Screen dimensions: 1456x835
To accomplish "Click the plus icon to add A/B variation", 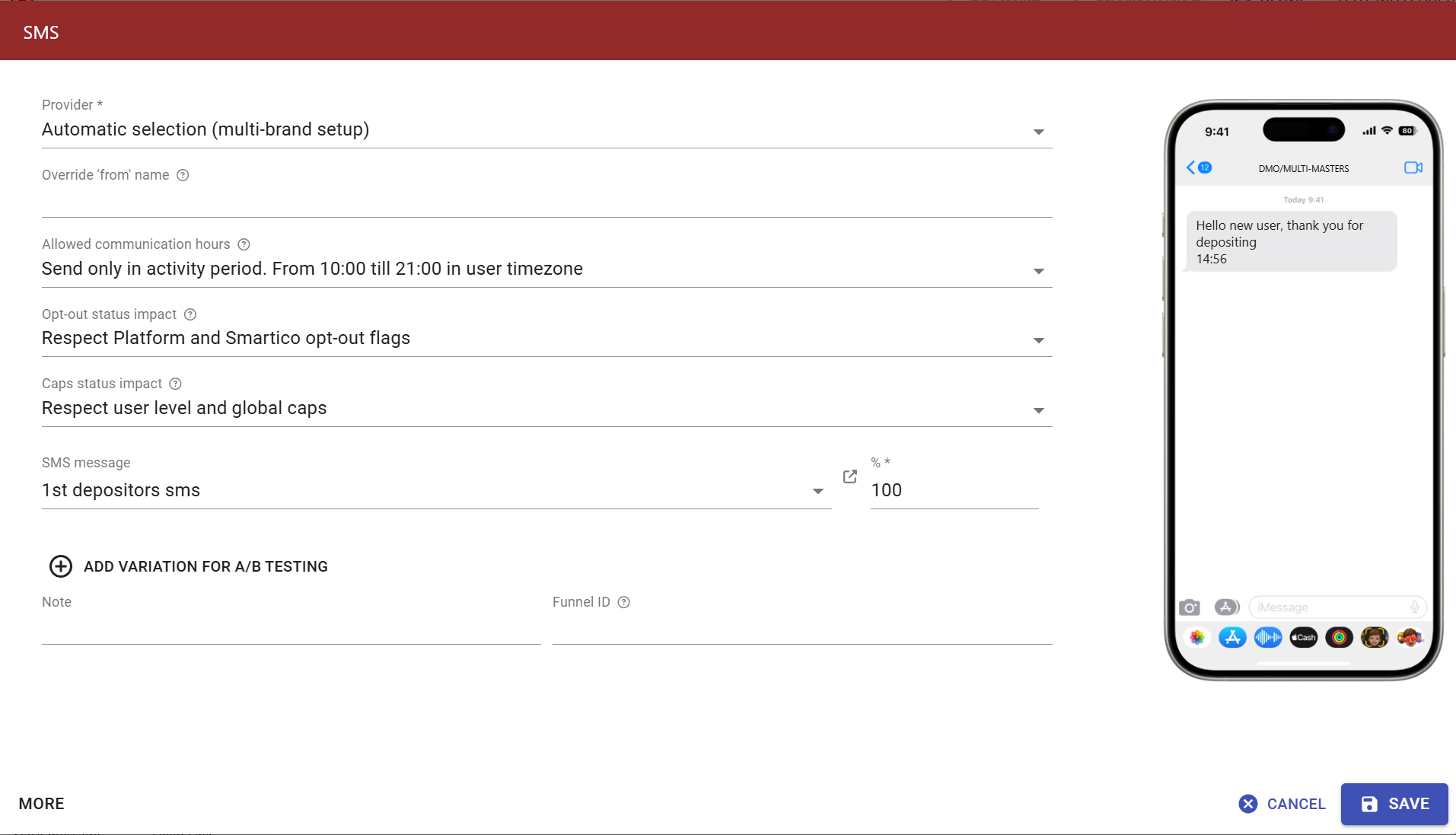I will click(x=61, y=566).
